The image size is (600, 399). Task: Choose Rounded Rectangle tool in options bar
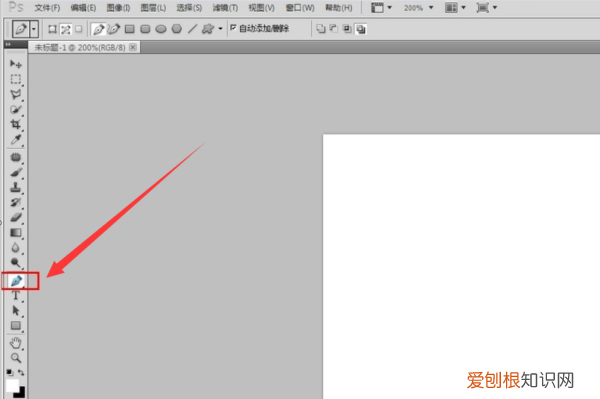(x=145, y=29)
